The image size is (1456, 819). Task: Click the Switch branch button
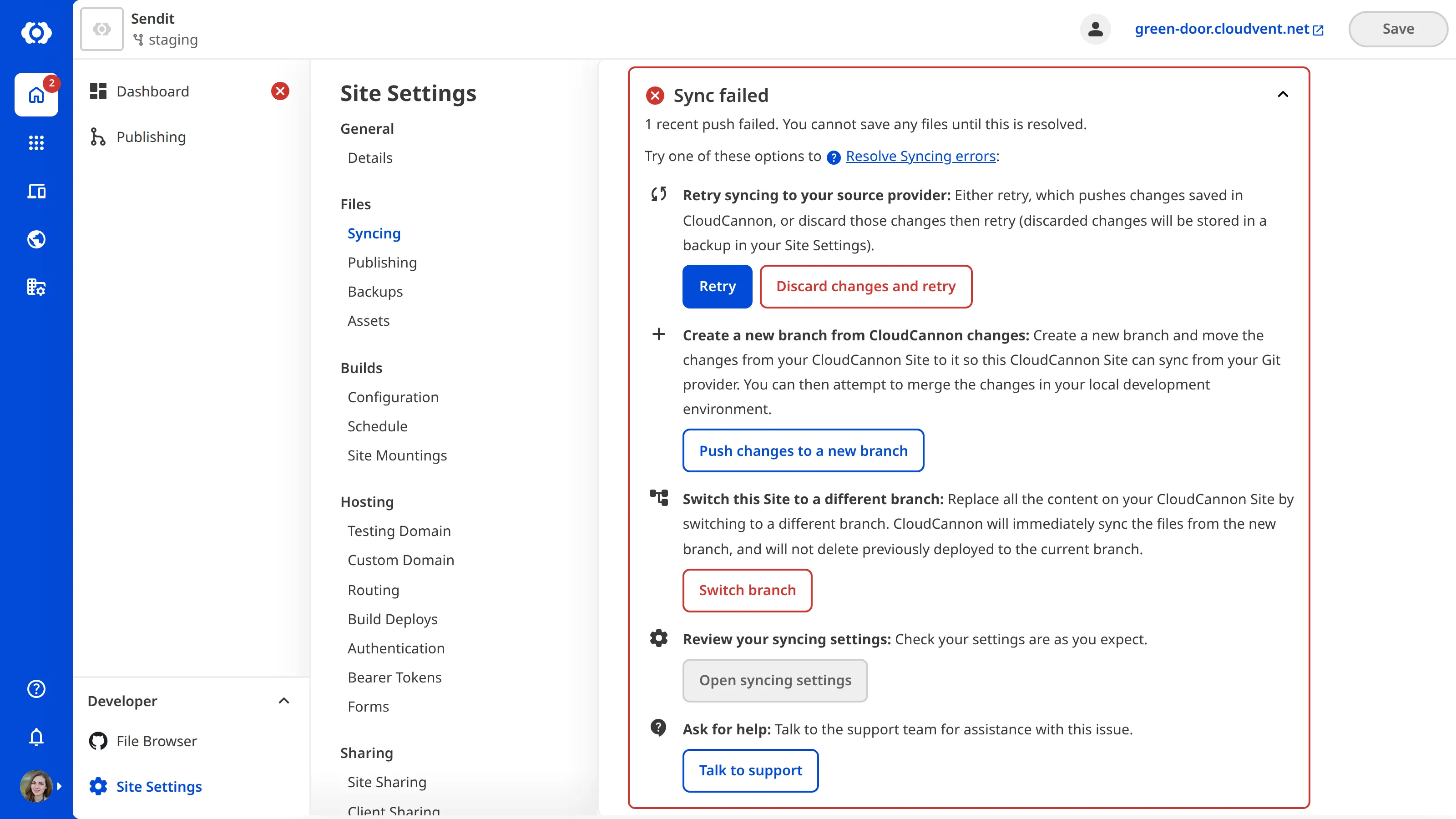(747, 590)
